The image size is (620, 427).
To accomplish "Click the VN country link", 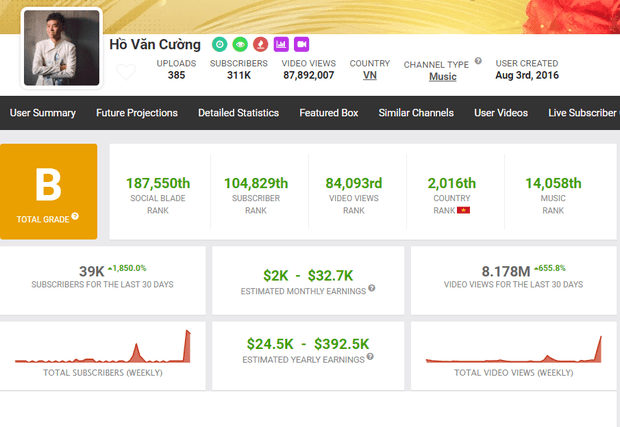I will [370, 76].
